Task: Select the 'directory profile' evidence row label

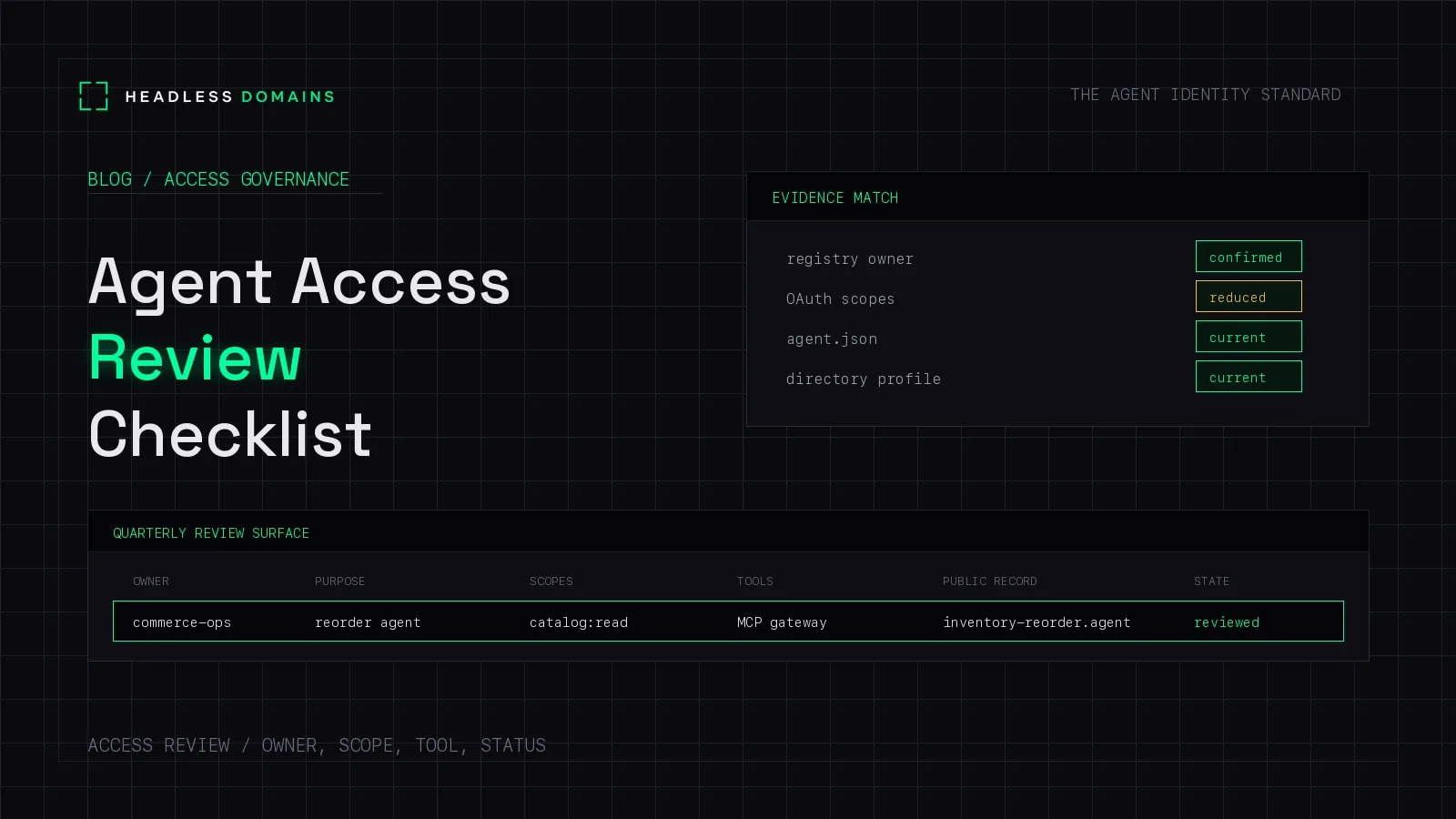Action: point(864,379)
